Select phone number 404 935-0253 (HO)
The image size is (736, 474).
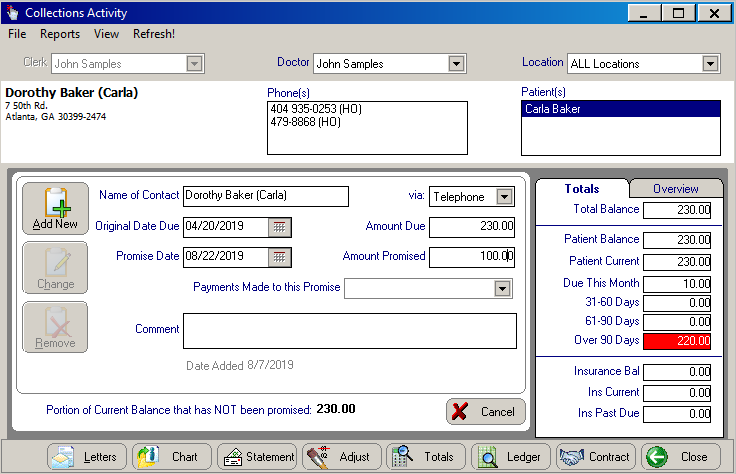point(316,109)
